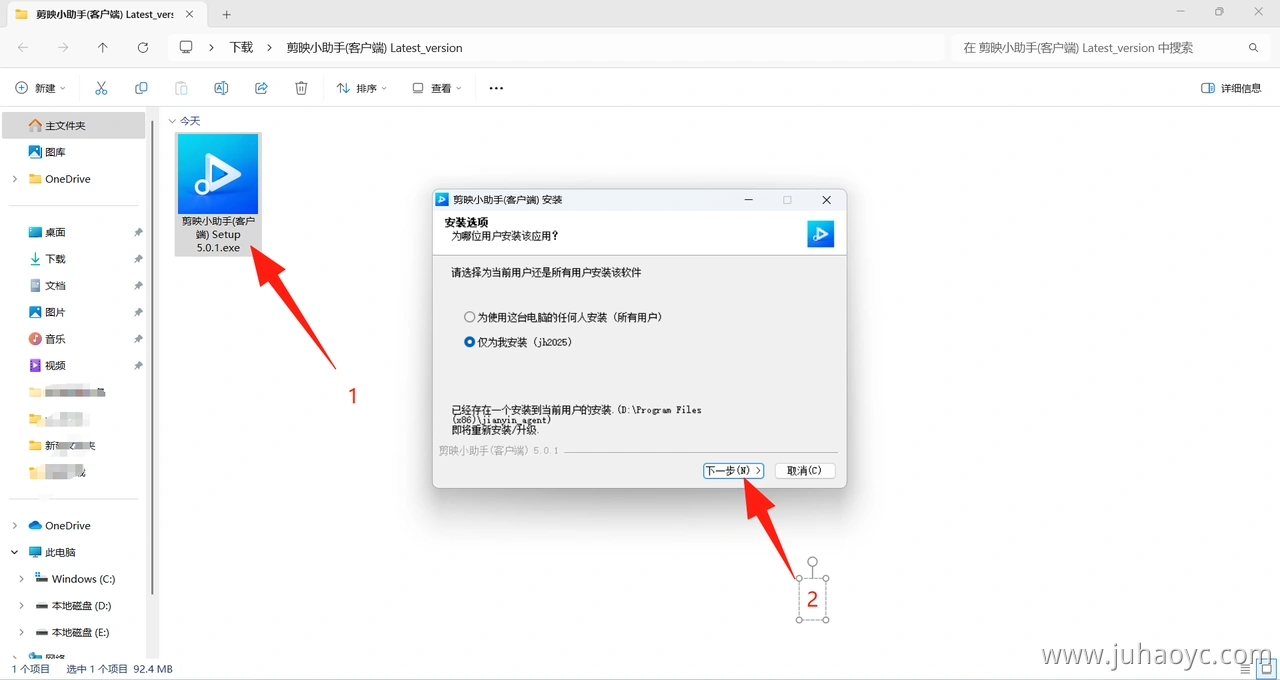Expand Windows (C:) drive node
Viewport: 1280px width, 680px height.
click(22, 579)
